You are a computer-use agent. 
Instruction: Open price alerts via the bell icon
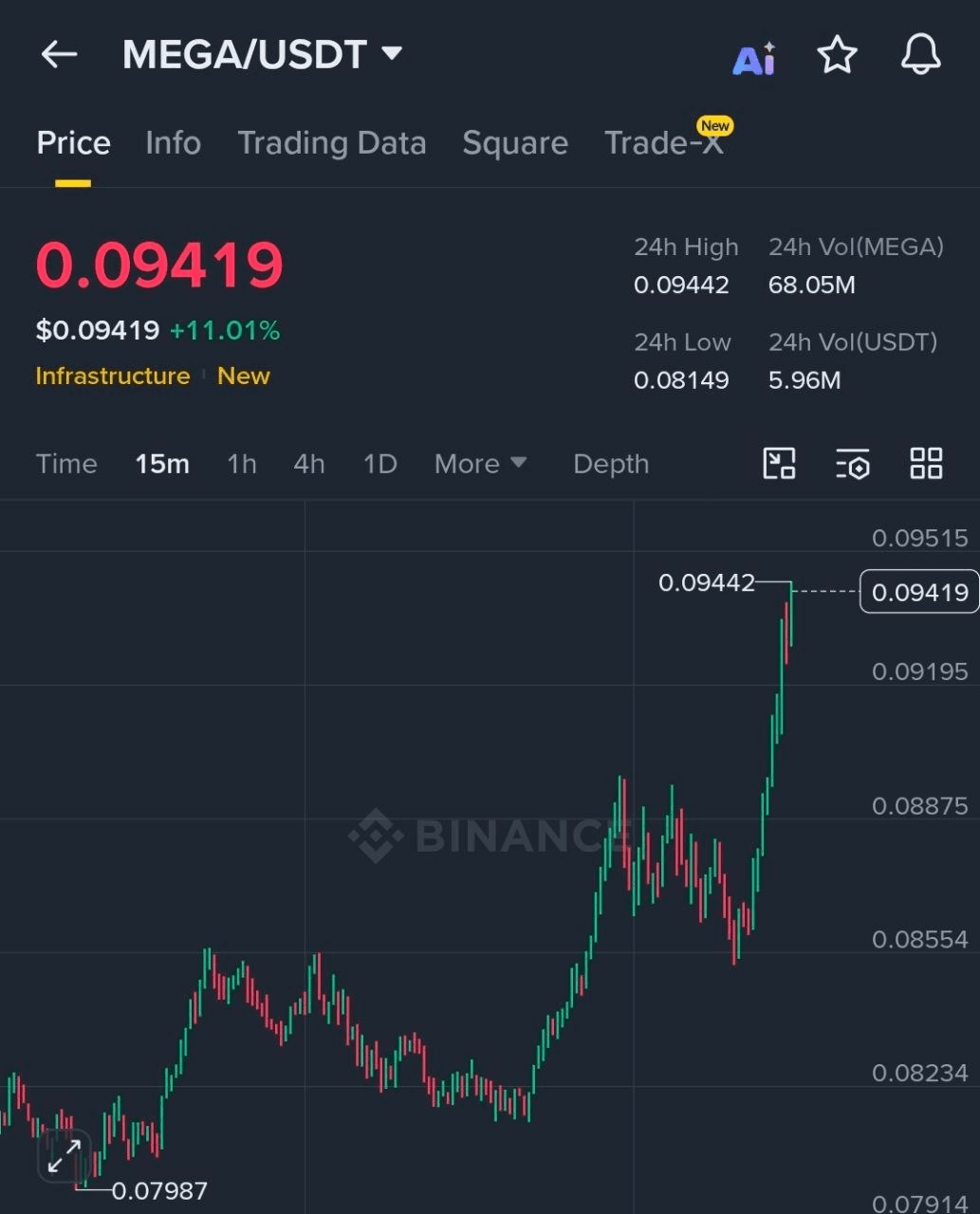[x=920, y=55]
